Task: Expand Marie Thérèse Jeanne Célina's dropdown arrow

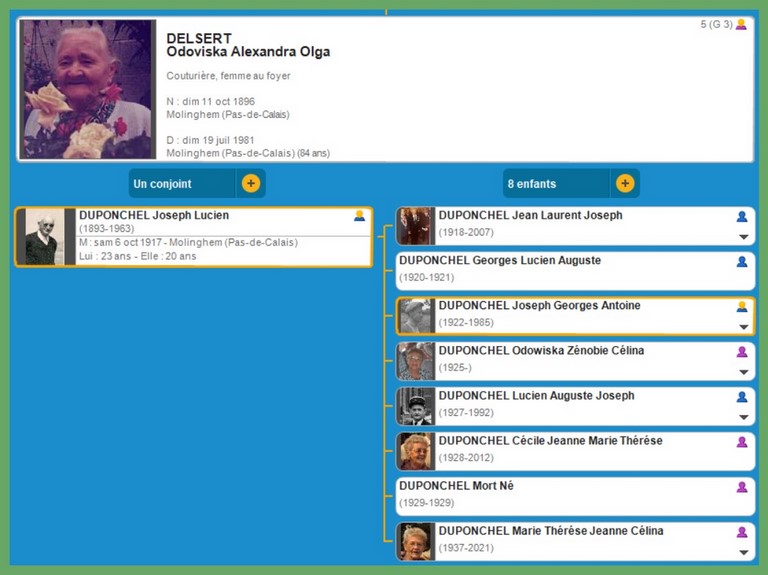Action: (x=743, y=552)
